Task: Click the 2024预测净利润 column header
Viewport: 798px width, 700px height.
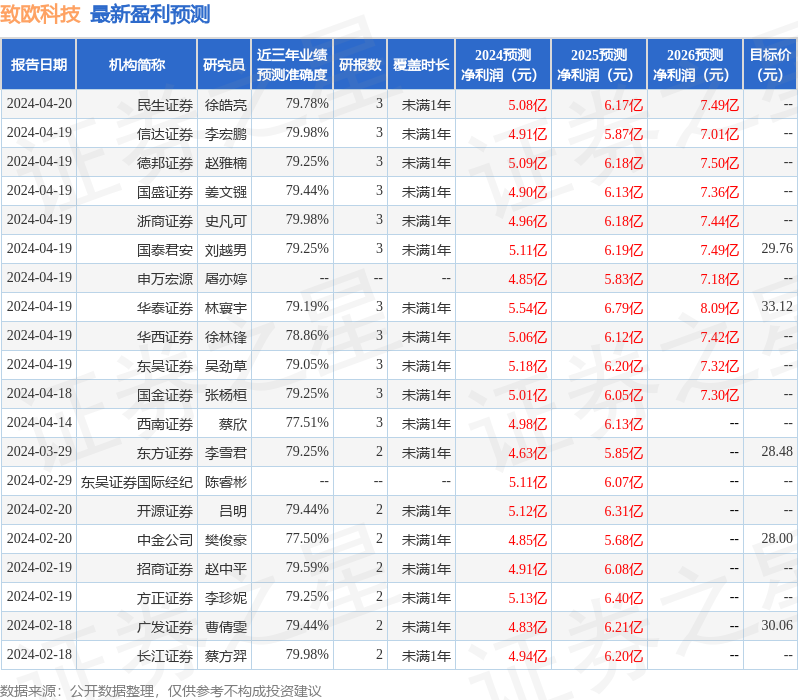Action: click(x=503, y=65)
